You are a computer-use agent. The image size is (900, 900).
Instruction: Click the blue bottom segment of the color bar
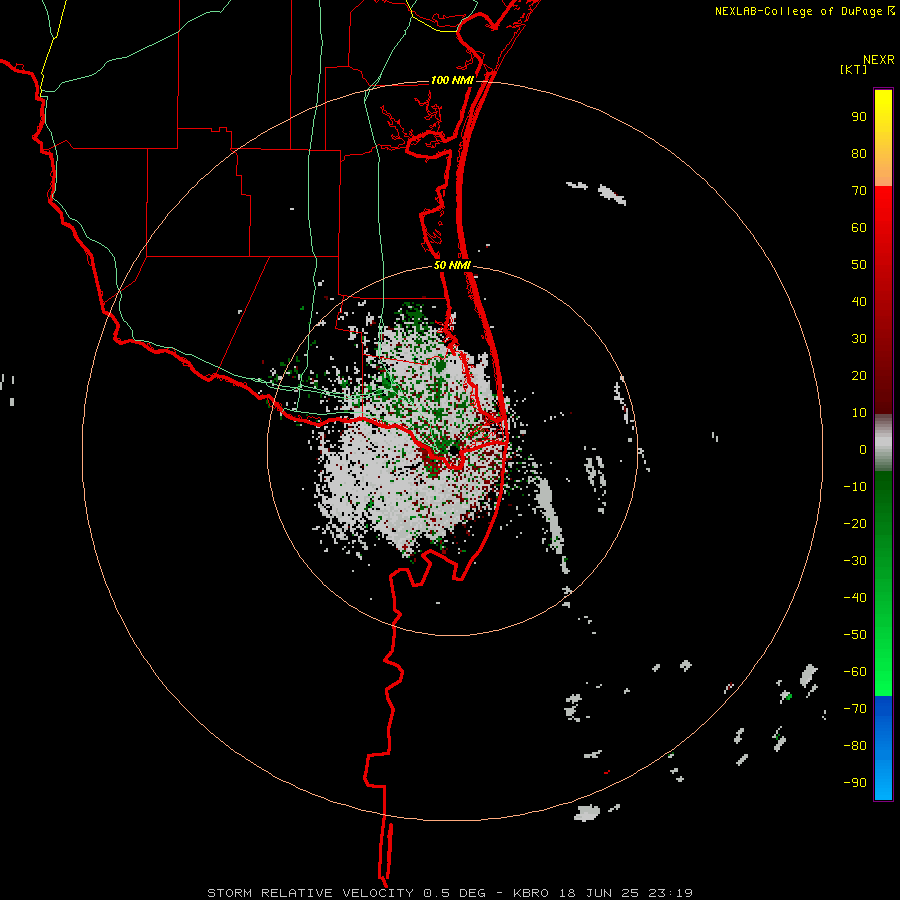(x=883, y=749)
